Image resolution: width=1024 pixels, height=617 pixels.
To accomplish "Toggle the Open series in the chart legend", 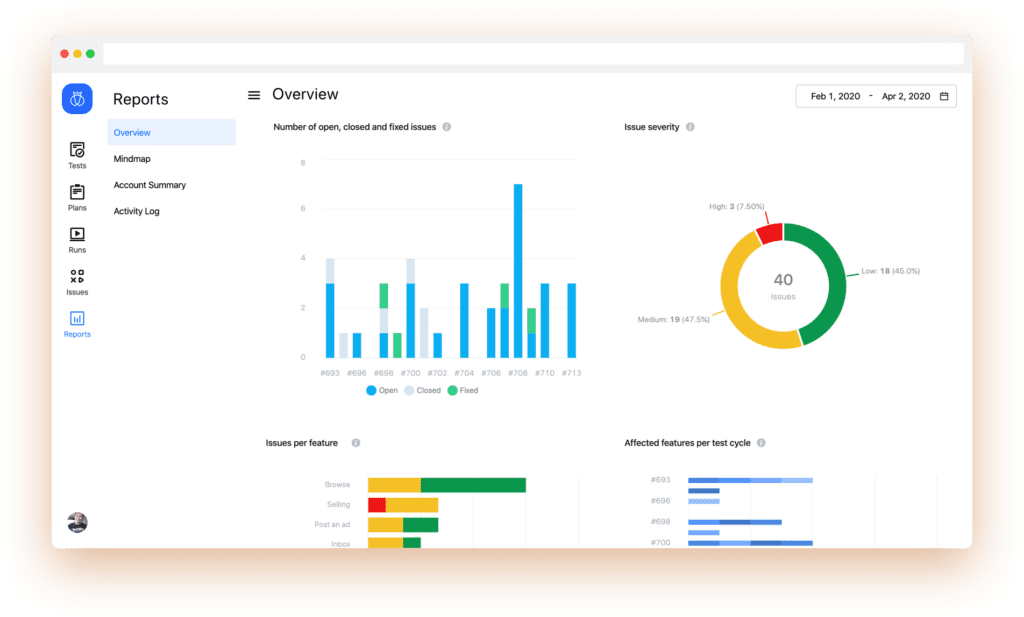I will point(382,390).
